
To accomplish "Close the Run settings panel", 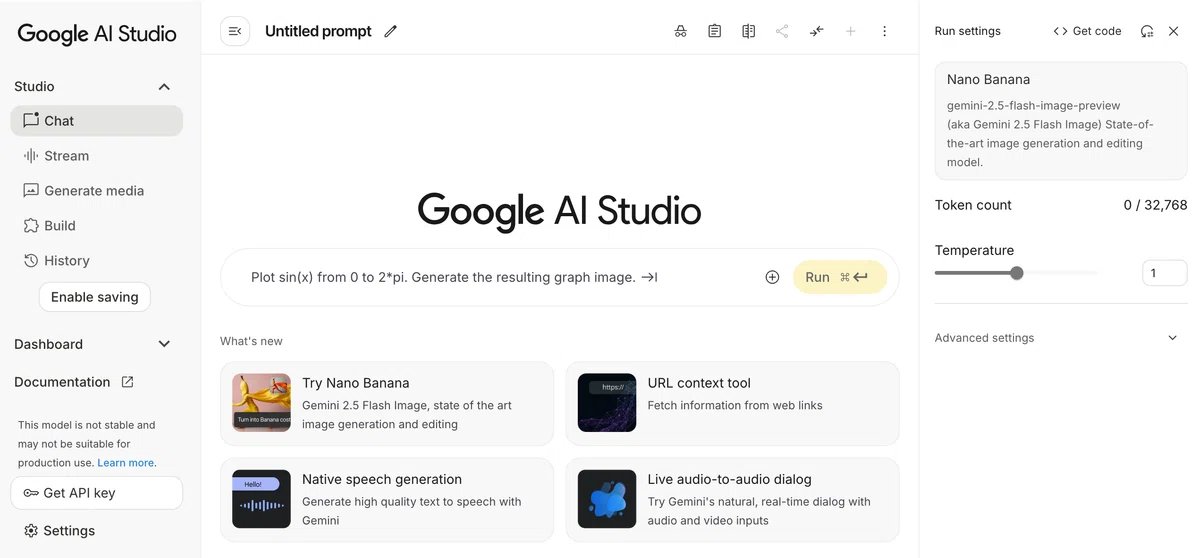I will click(x=1174, y=31).
